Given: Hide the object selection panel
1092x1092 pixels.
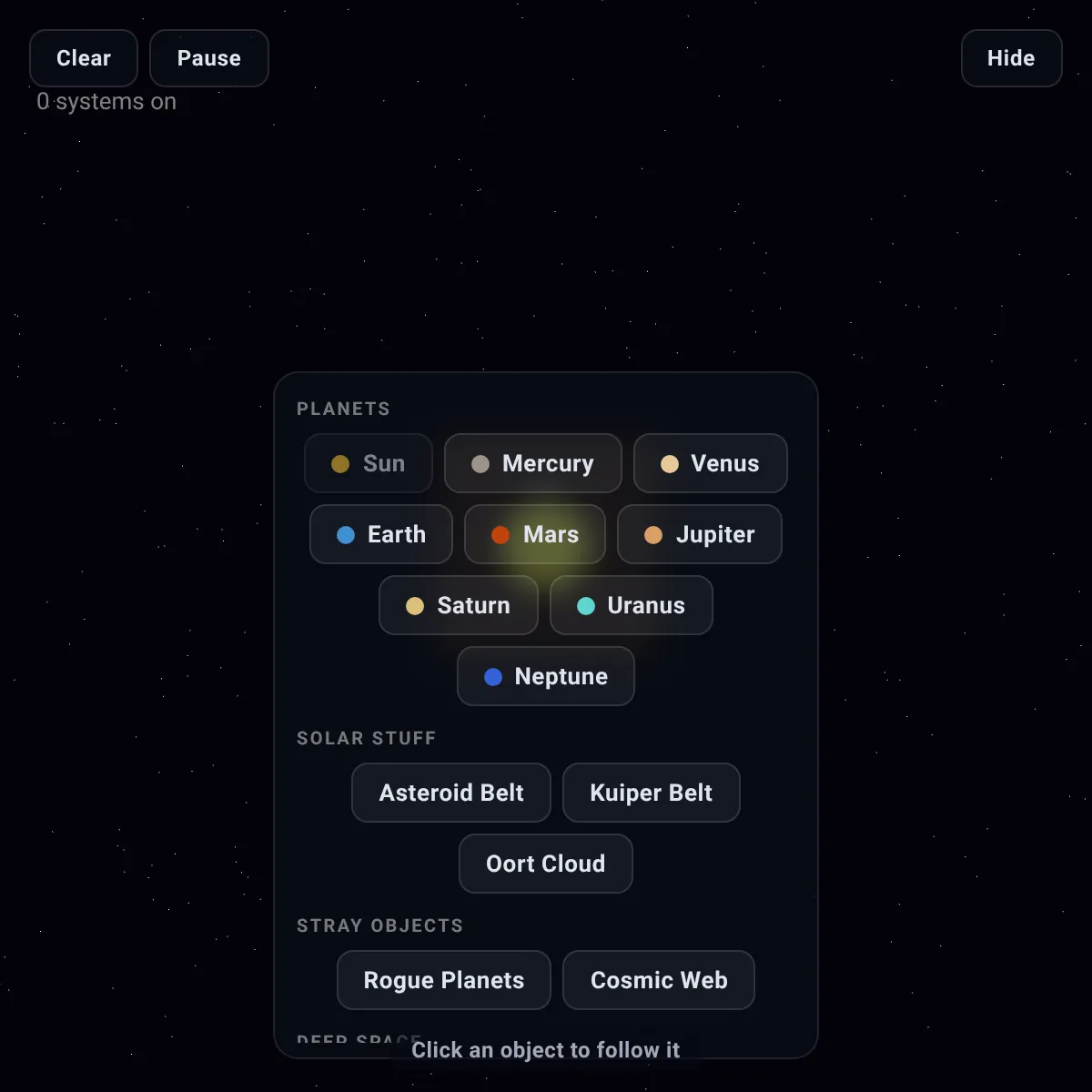Looking at the screenshot, I should coord(1012,58).
